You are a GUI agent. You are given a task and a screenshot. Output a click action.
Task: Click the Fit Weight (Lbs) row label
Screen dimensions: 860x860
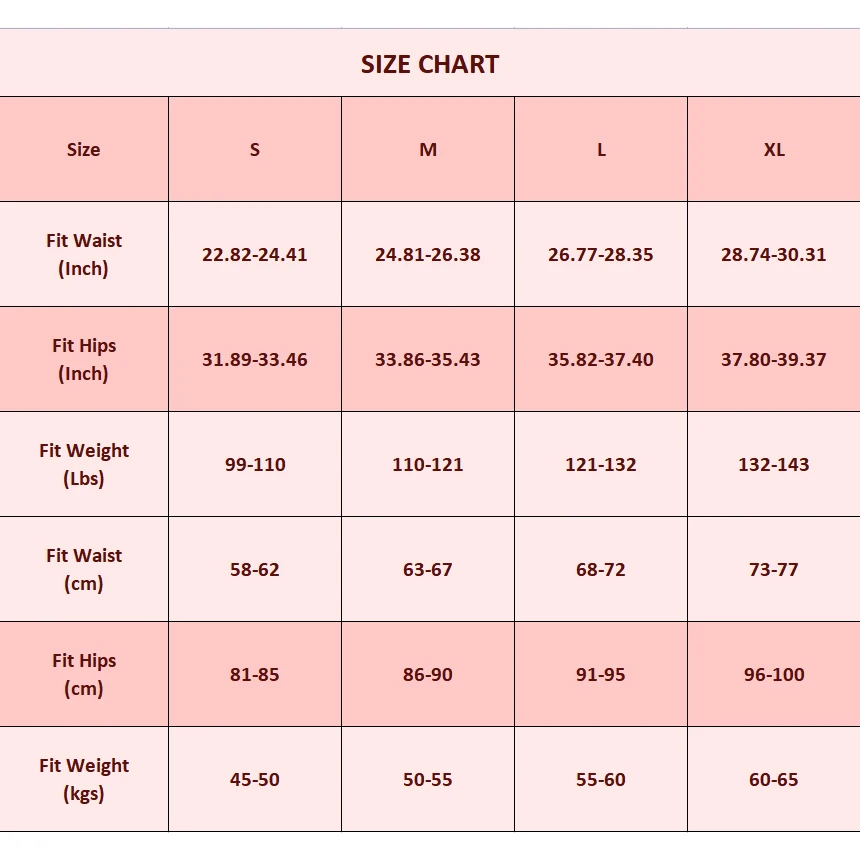coord(84,464)
